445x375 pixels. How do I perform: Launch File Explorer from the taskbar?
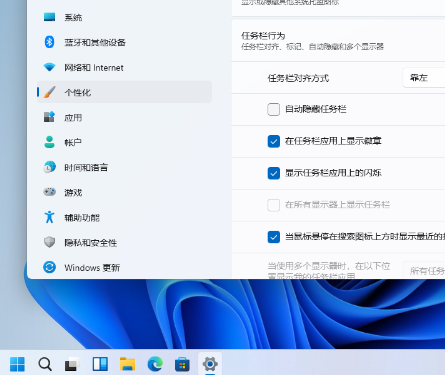click(x=127, y=364)
